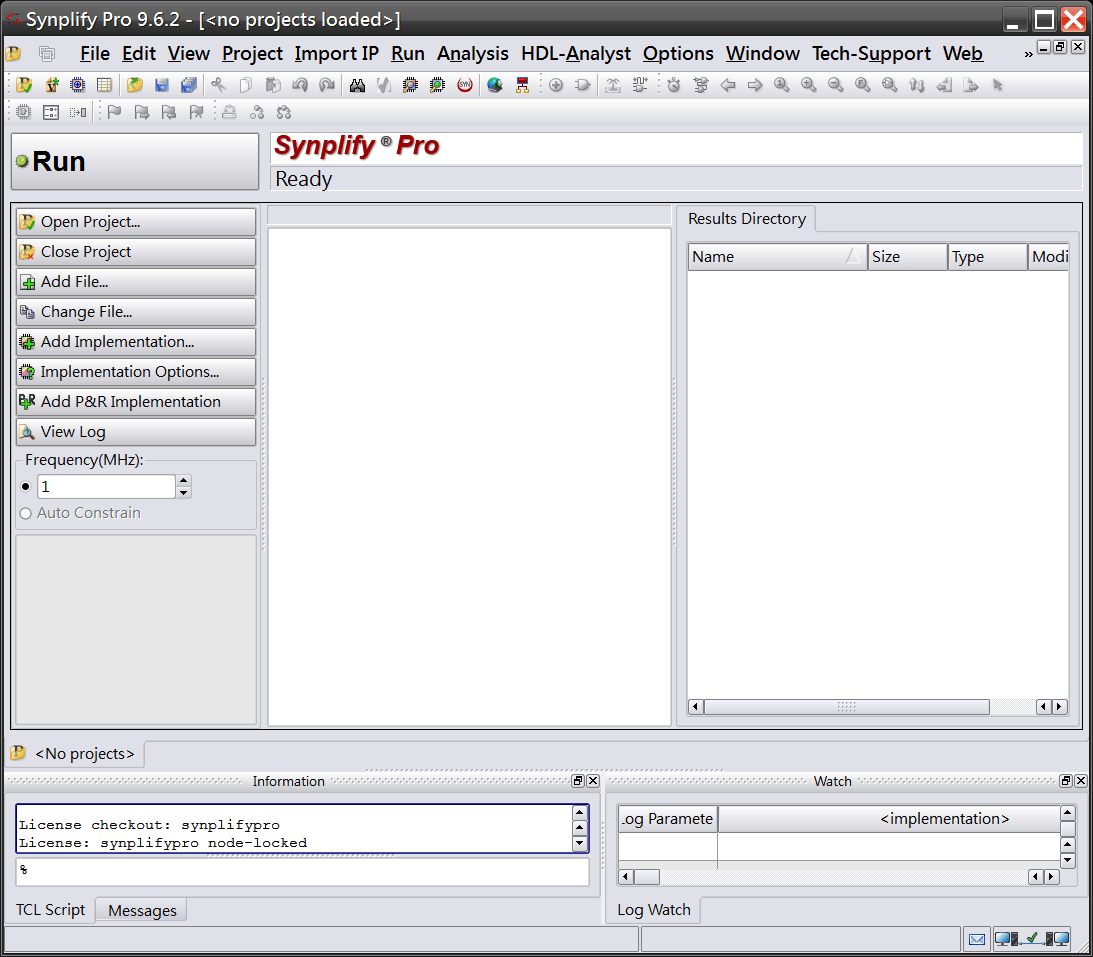This screenshot has height=957, width=1093.
Task: Click the envelope icon in status bar
Action: coord(977,939)
